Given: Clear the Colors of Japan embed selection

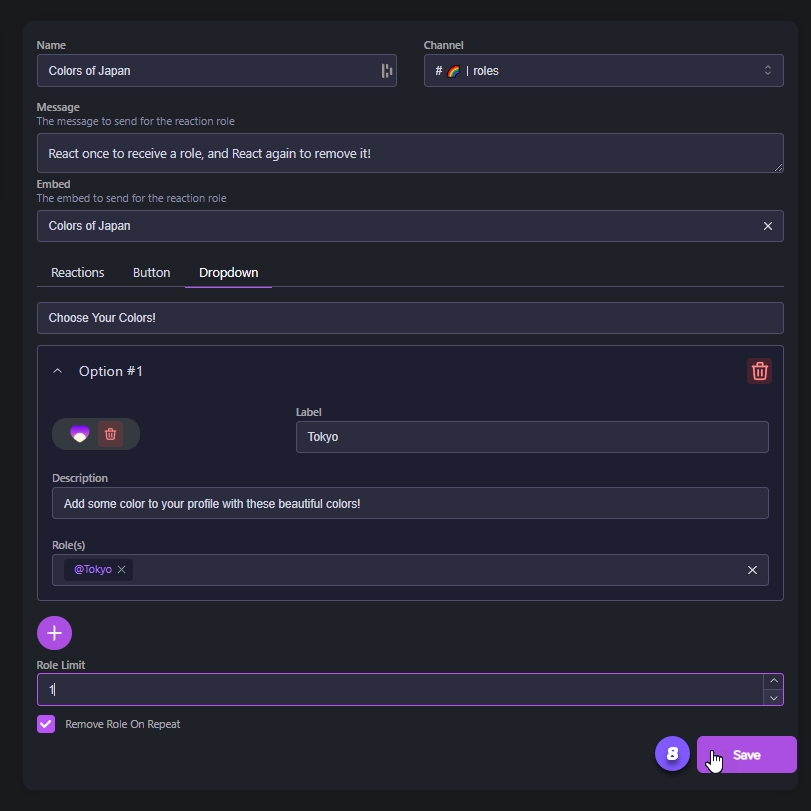Looking at the screenshot, I should pyautogui.click(x=768, y=226).
